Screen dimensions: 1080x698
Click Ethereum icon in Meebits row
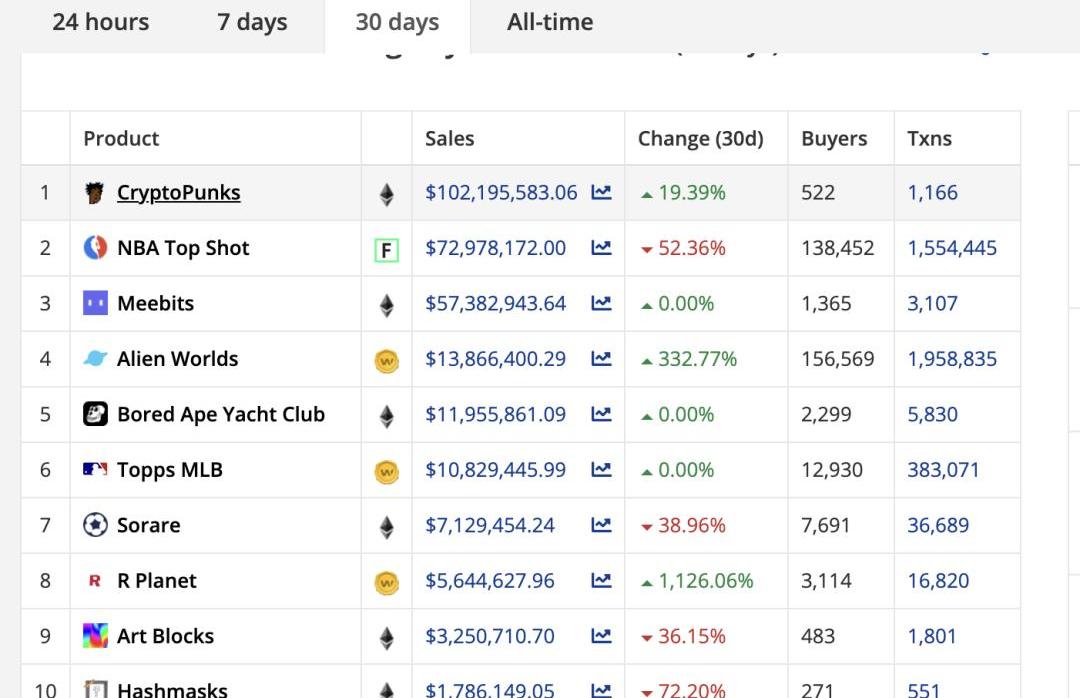(x=387, y=306)
